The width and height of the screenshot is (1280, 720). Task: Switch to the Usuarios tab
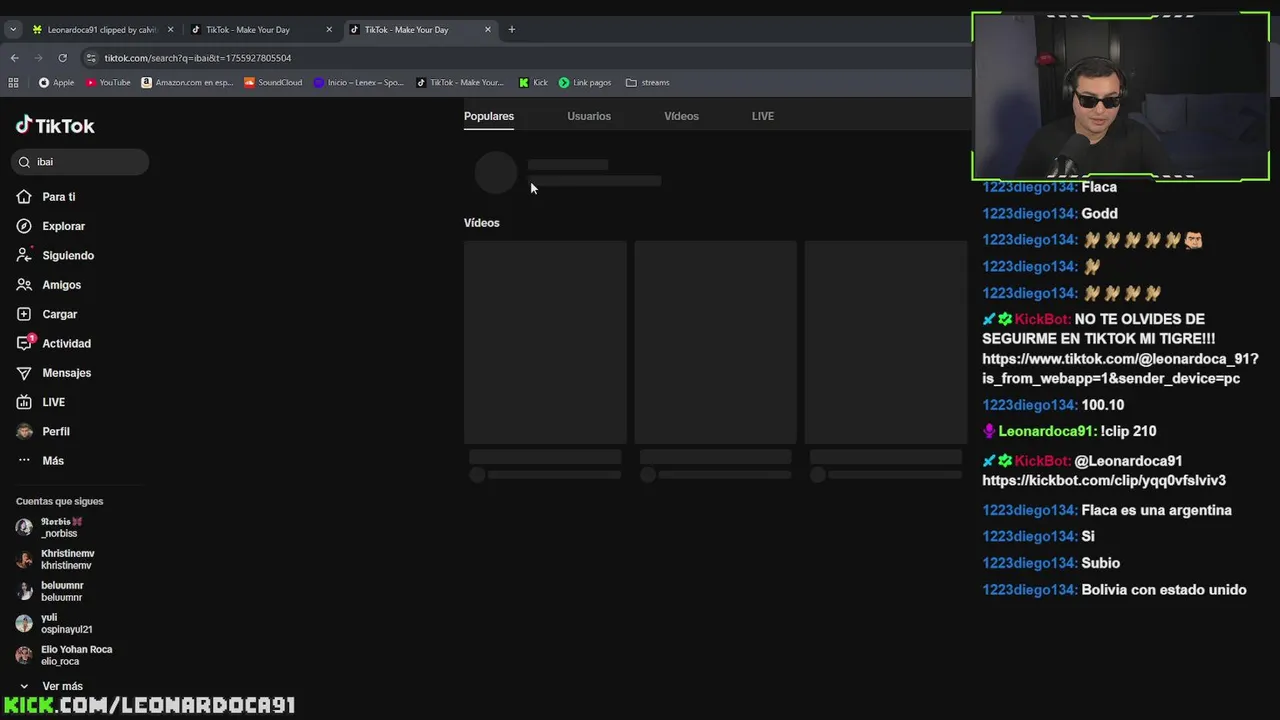pos(589,116)
